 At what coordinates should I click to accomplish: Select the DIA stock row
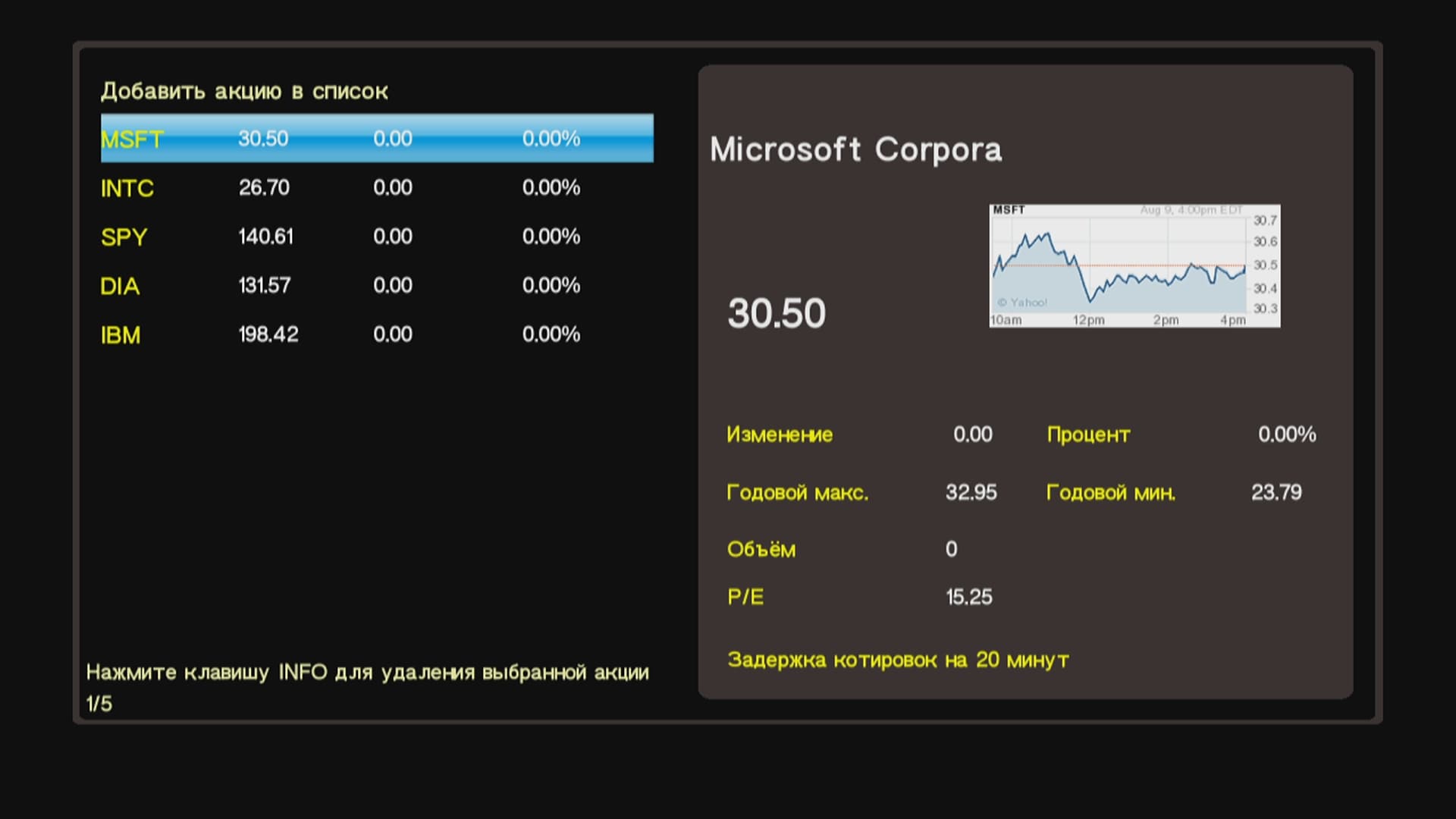[x=377, y=286]
